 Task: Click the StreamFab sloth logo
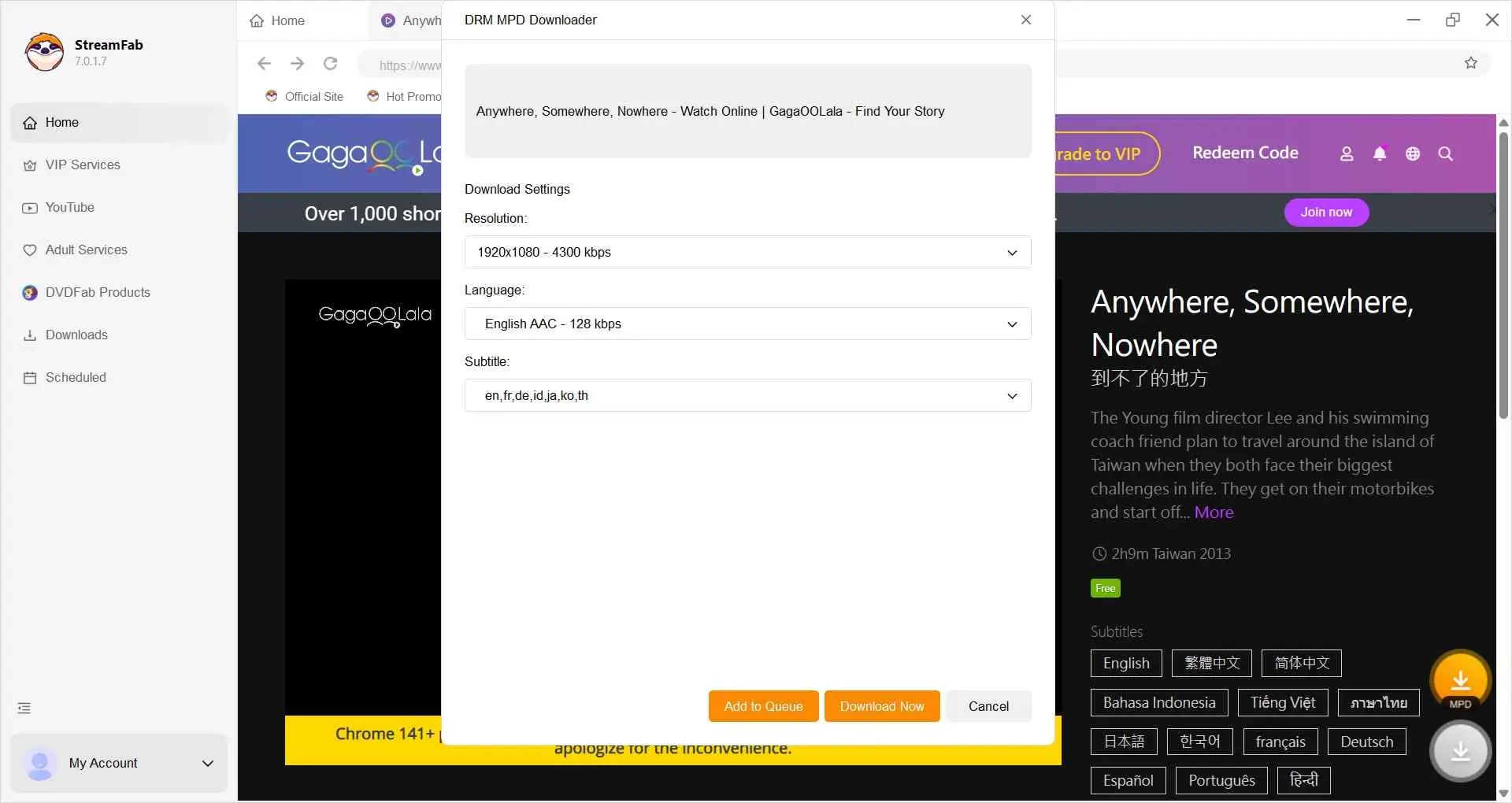point(44,52)
